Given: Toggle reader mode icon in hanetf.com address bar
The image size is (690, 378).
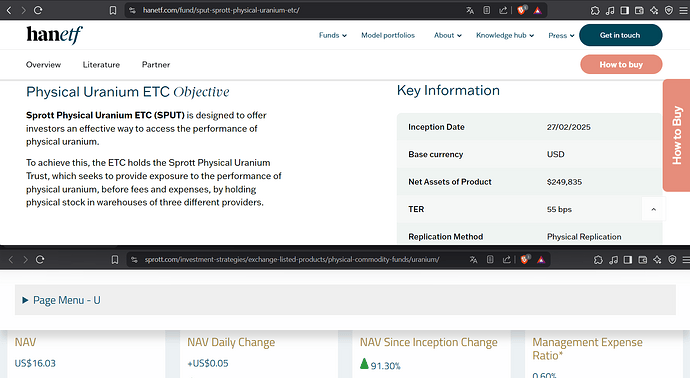Looking at the screenshot, I should click(x=486, y=10).
